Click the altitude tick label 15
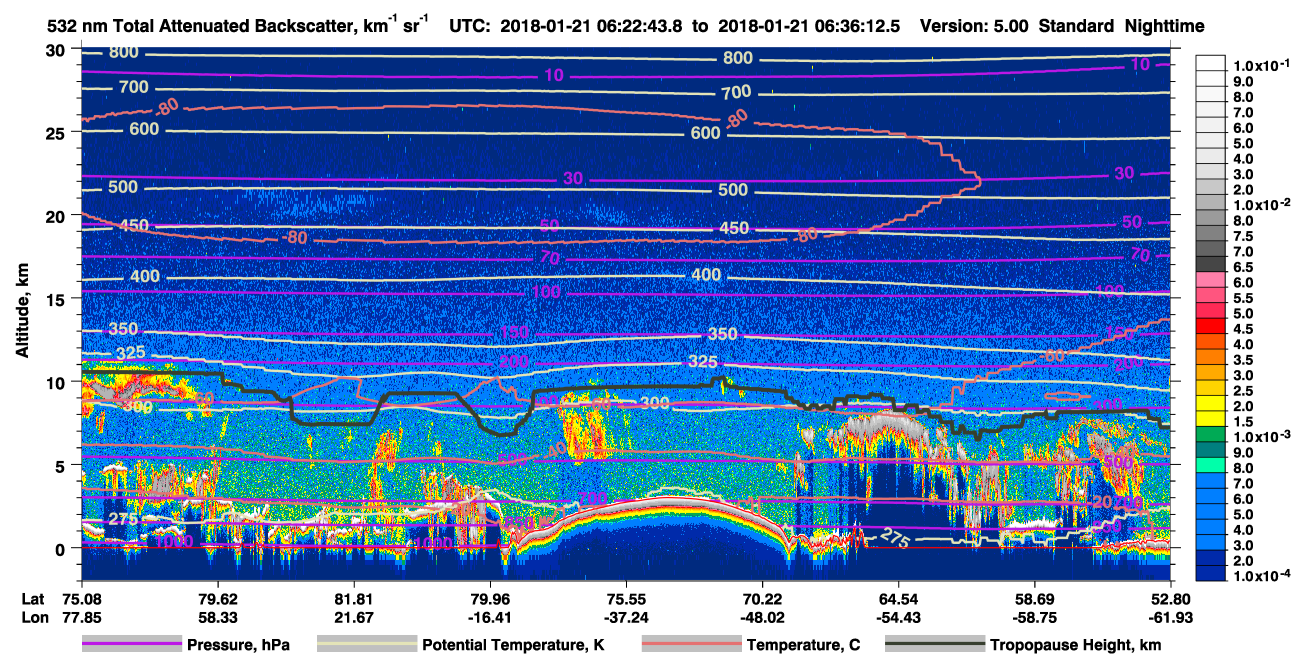This screenshot has width=1300, height=667. coord(58,299)
